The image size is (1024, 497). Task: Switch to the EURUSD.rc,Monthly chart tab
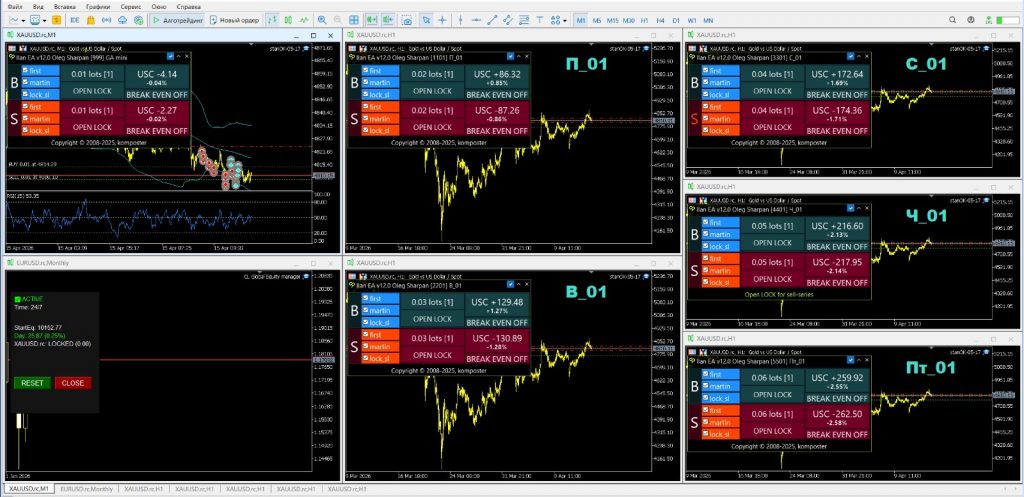pyautogui.click(x=85, y=489)
